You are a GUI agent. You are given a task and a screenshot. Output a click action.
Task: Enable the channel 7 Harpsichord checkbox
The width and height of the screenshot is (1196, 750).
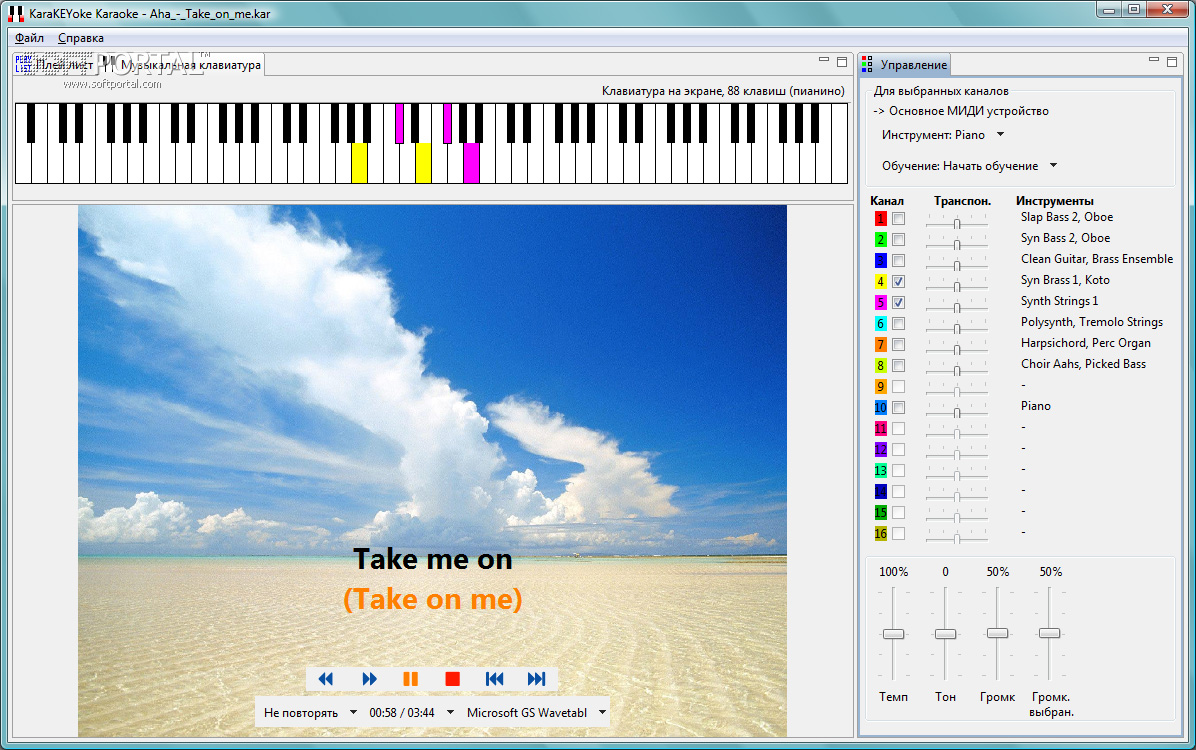899,345
